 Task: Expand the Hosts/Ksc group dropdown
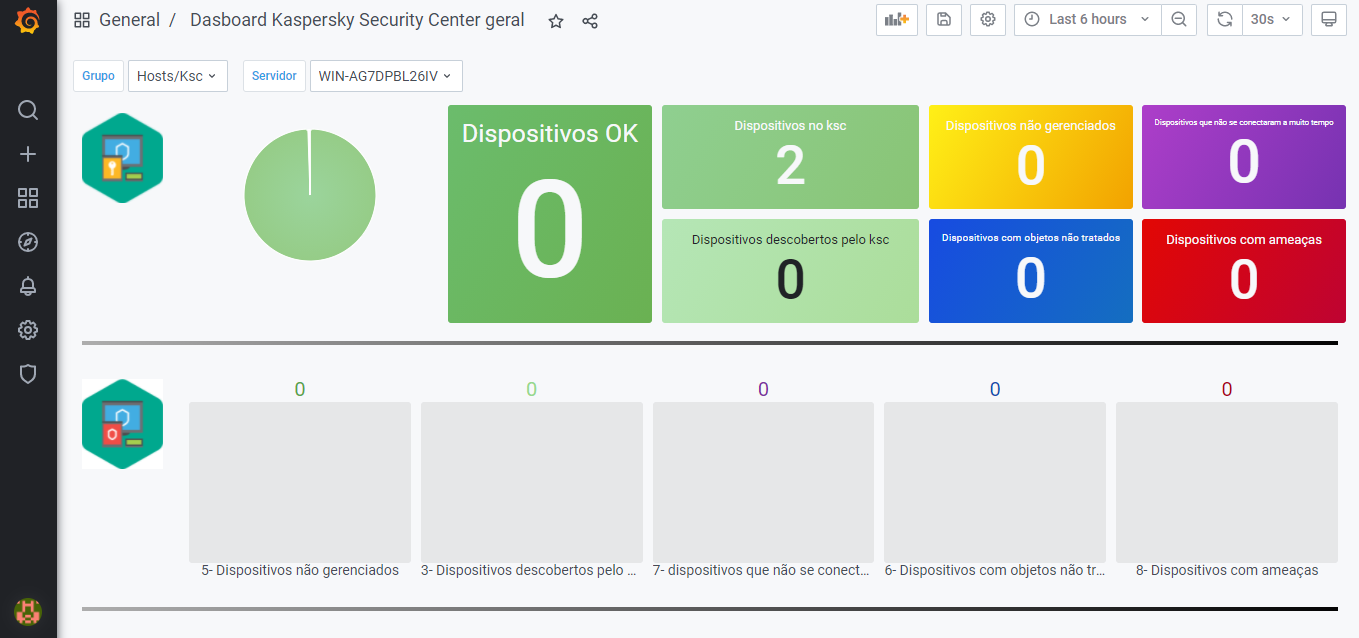point(178,76)
